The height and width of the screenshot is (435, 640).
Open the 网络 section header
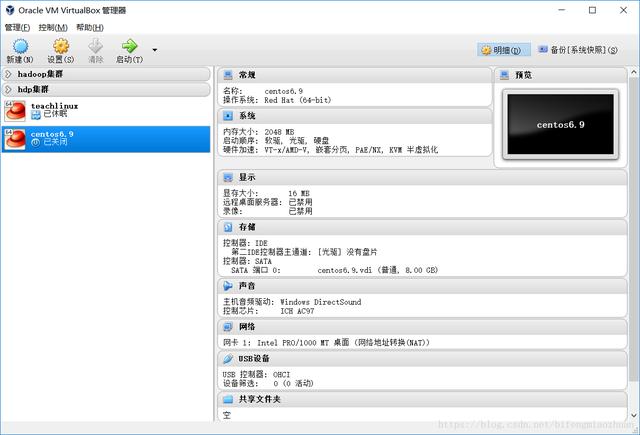422,327
